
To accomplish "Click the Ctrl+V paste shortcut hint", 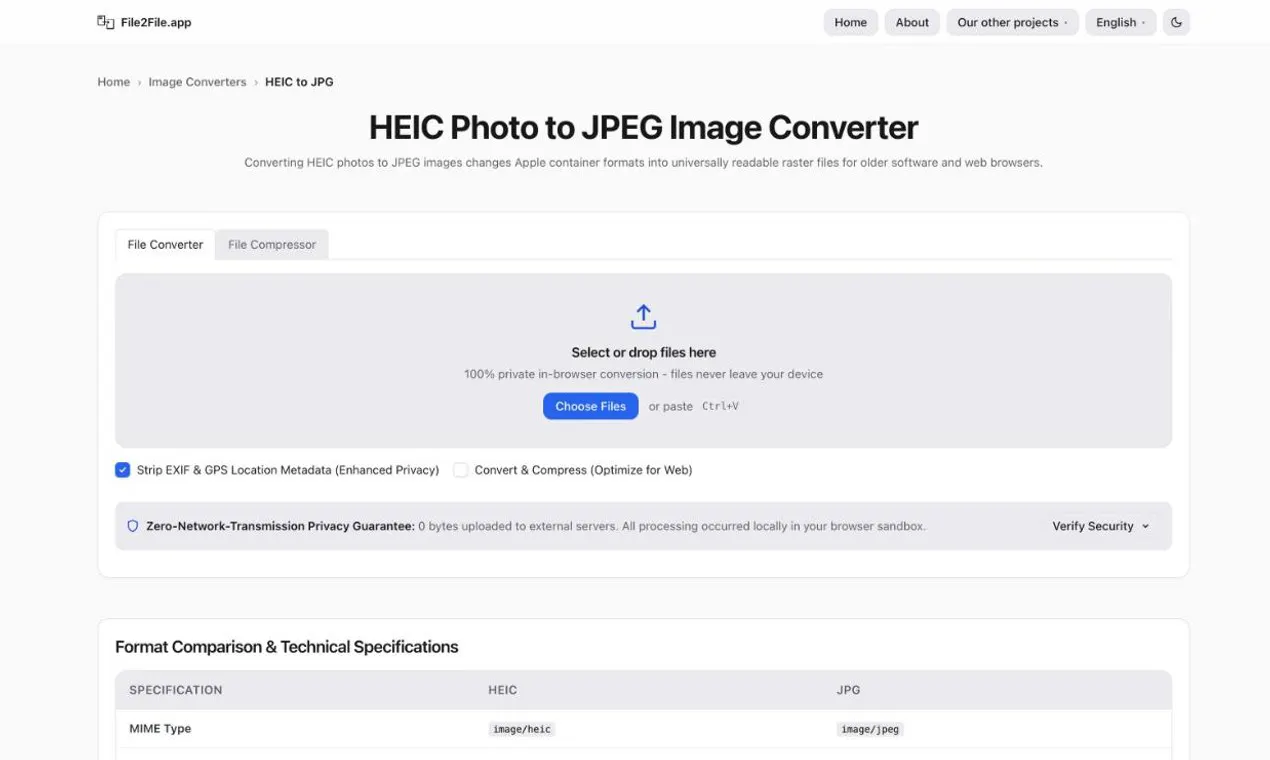I will [x=720, y=406].
